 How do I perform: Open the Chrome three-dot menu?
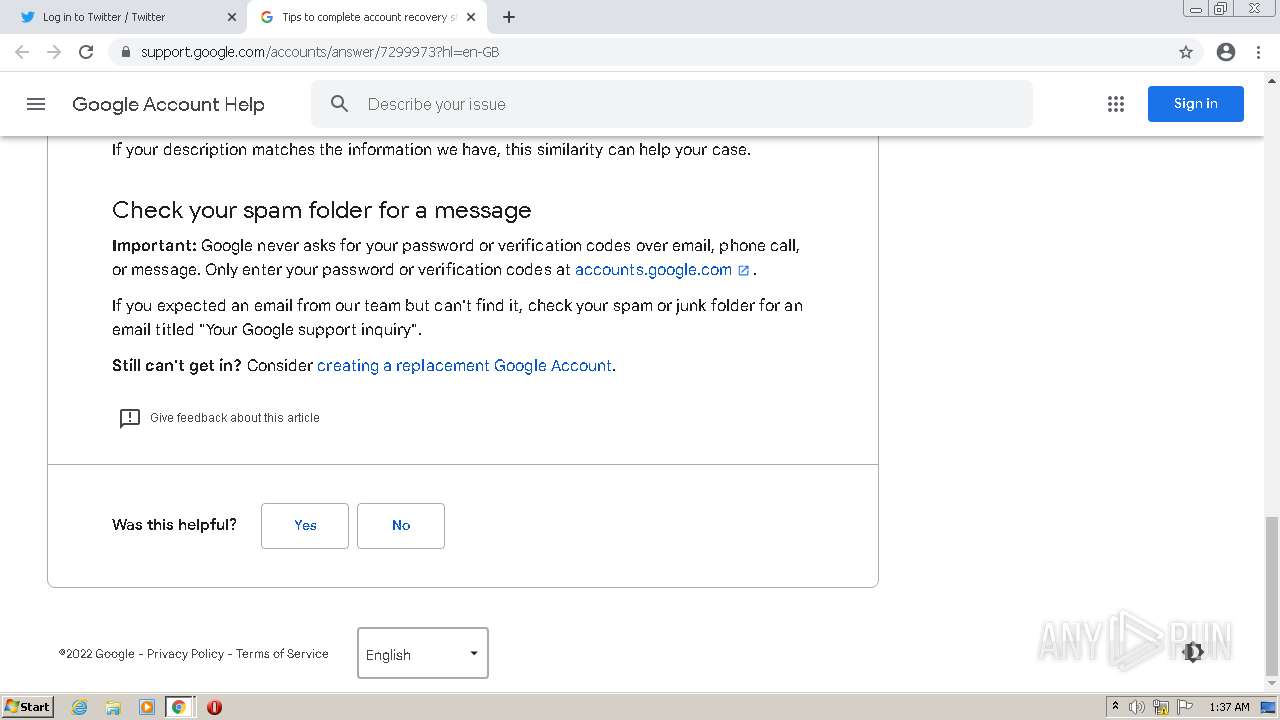tap(1260, 52)
